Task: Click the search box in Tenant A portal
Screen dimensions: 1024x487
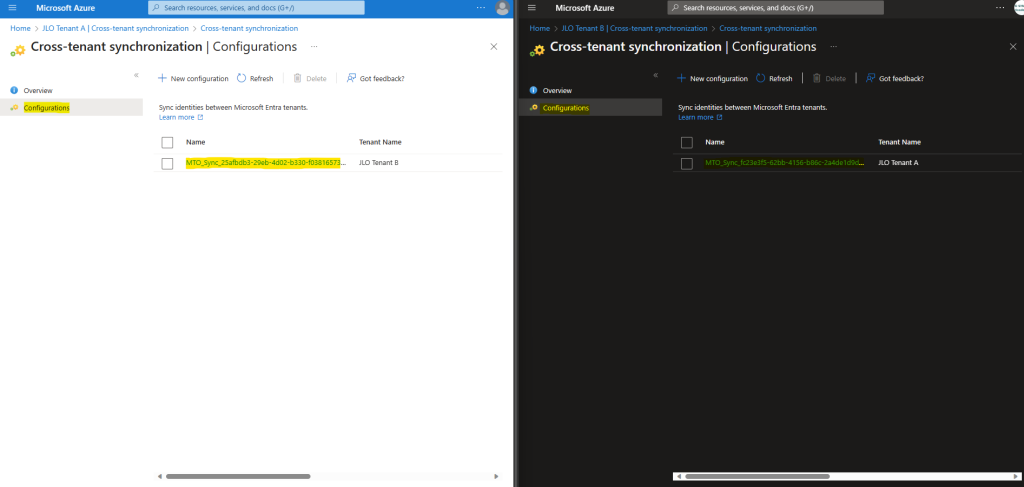Action: [257, 8]
